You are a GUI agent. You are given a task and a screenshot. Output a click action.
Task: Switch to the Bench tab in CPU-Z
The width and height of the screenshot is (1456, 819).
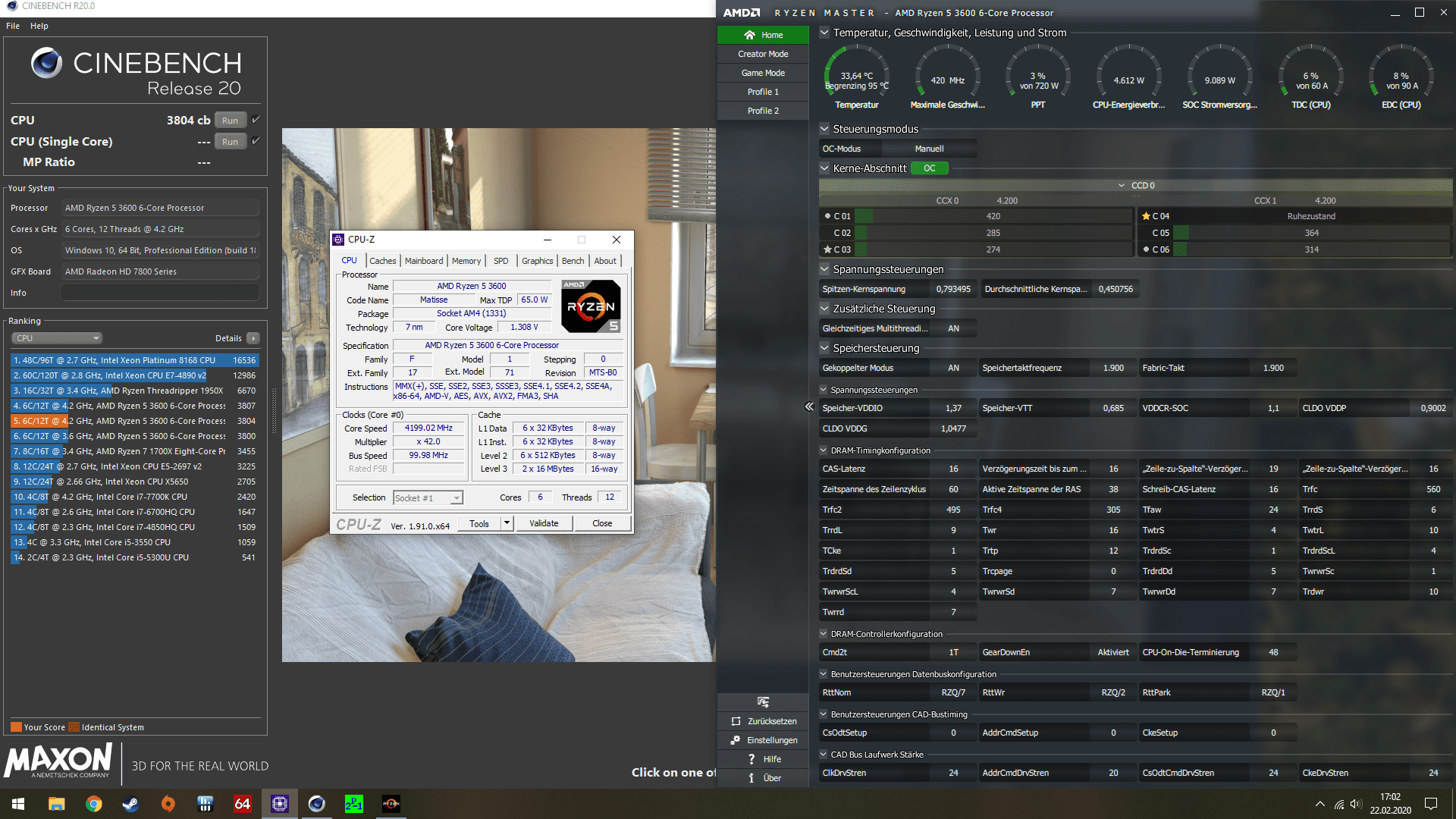click(573, 261)
